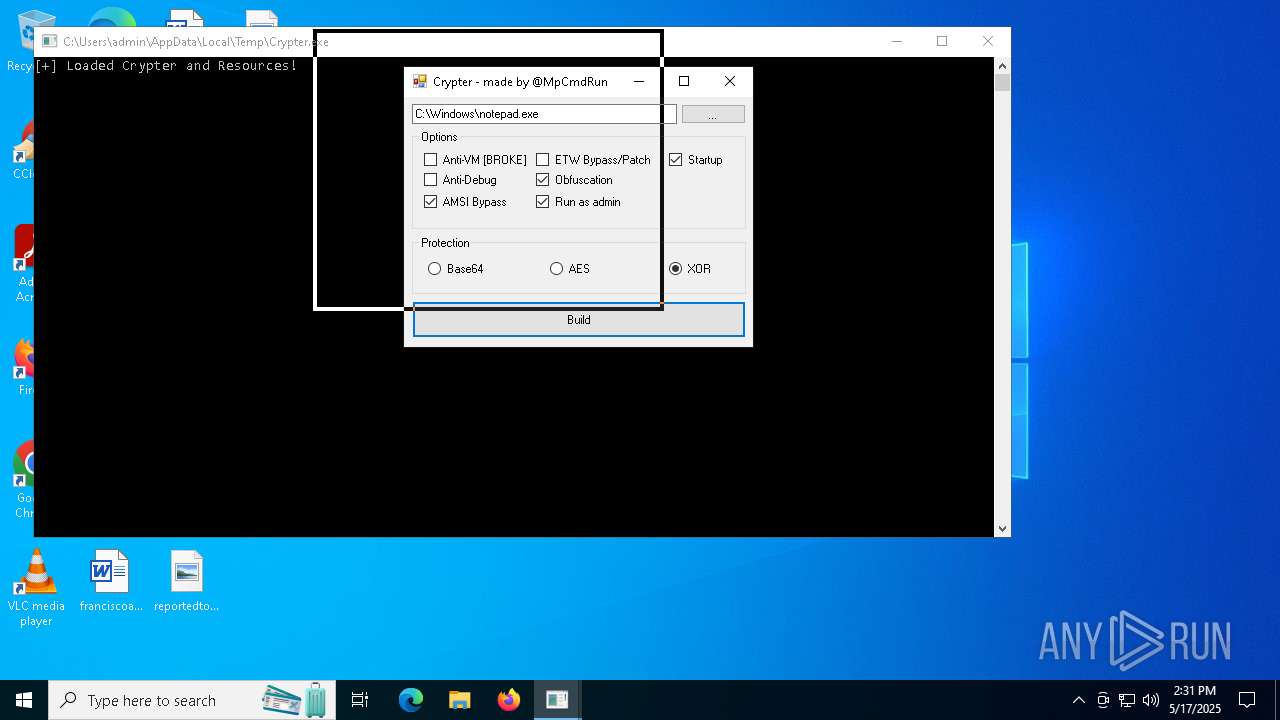
Task: Click the Crypter dialog title bar icon
Action: click(420, 82)
